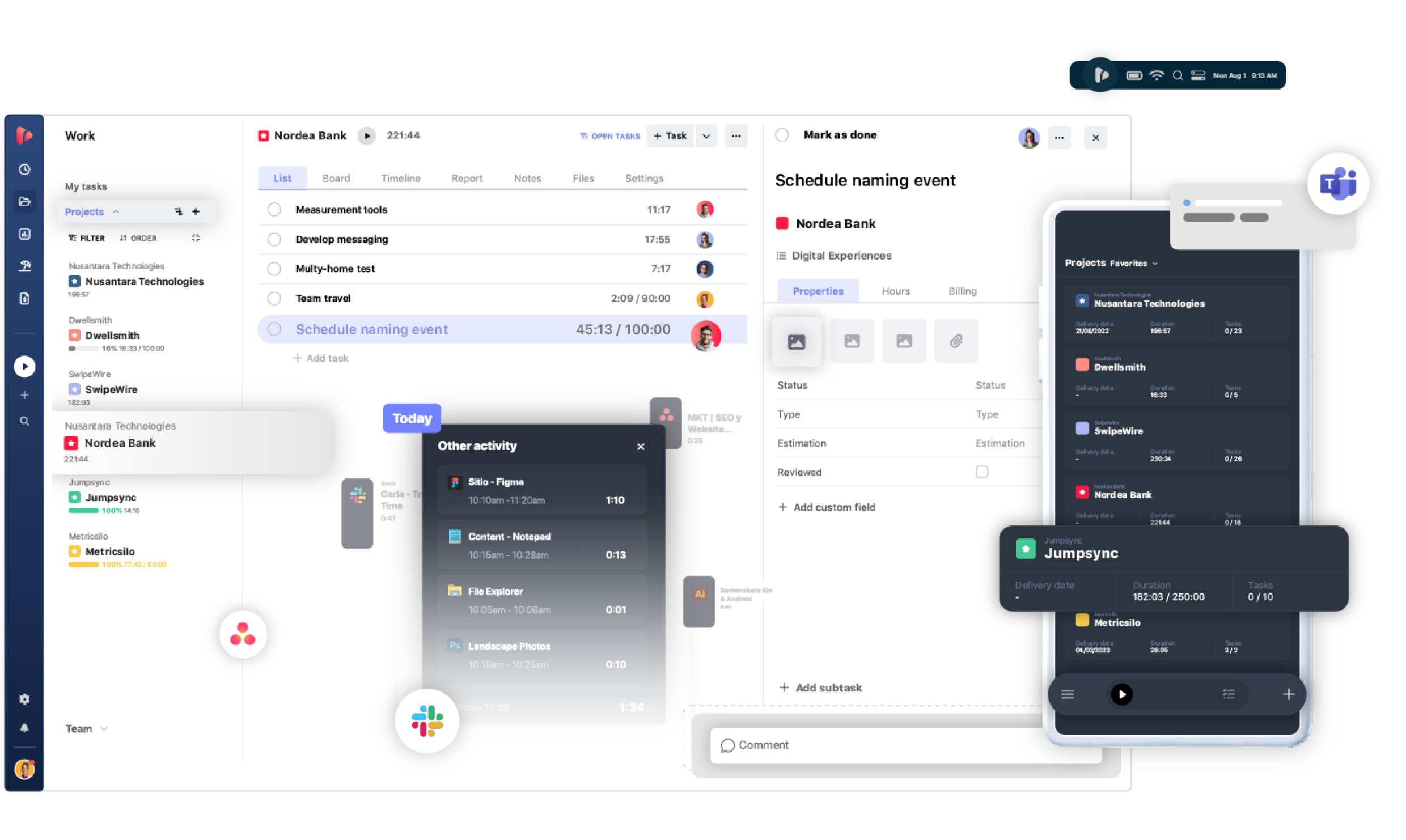Click the attach/paperclip icon in task properties

coord(956,341)
